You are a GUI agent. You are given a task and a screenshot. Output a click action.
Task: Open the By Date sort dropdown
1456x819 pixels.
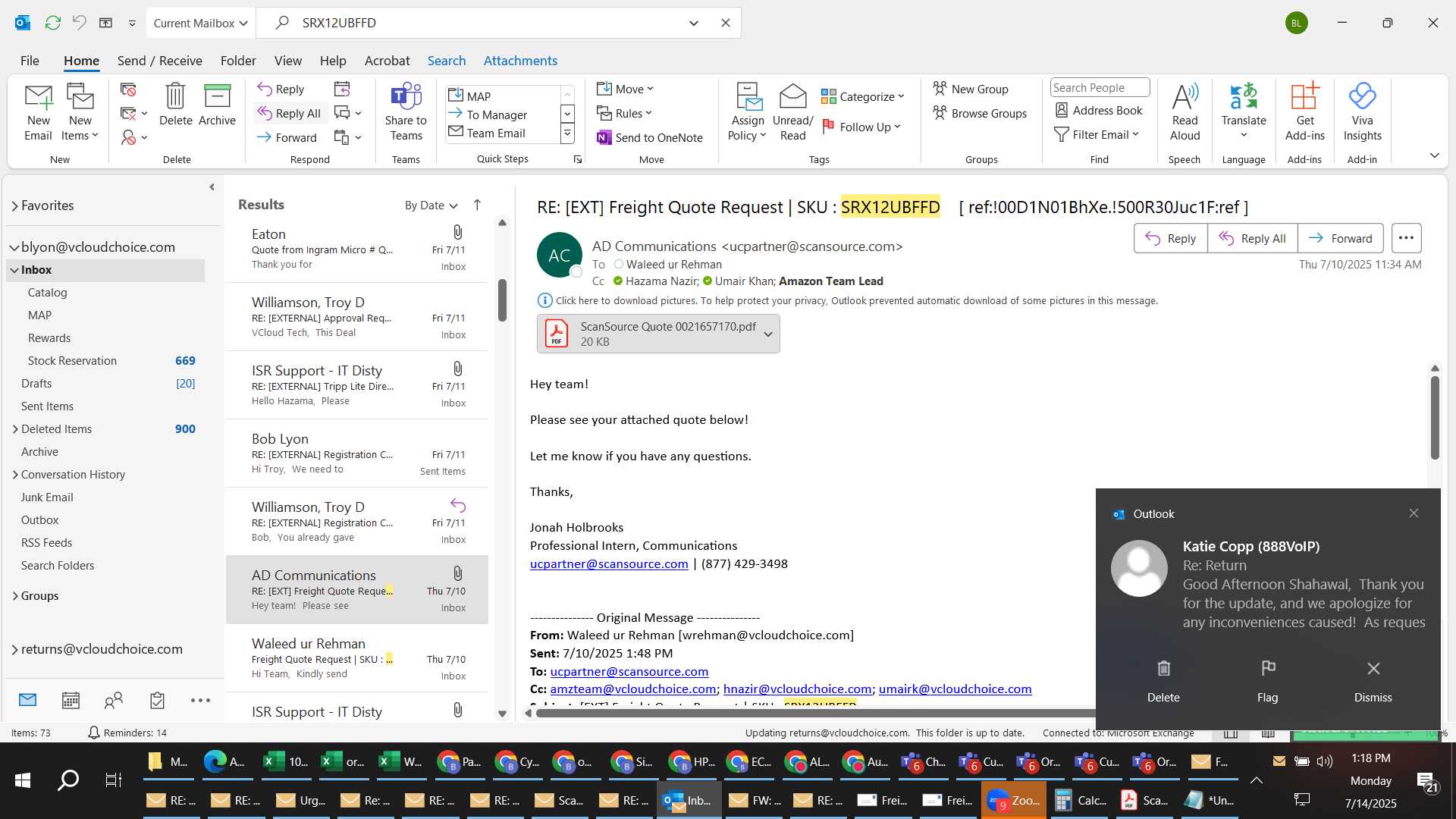431,205
